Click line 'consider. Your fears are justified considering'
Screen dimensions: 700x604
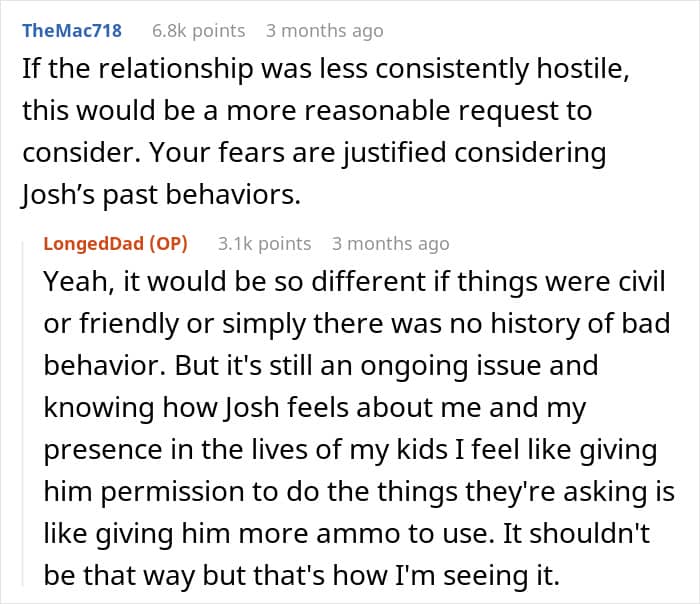(x=314, y=154)
